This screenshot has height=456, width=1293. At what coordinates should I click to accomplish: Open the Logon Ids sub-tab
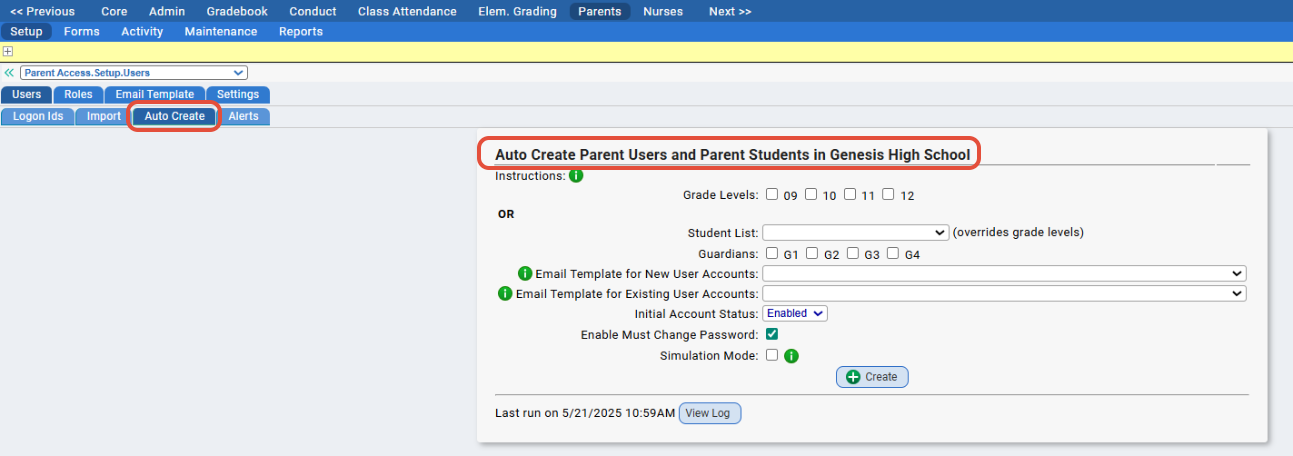pos(38,117)
